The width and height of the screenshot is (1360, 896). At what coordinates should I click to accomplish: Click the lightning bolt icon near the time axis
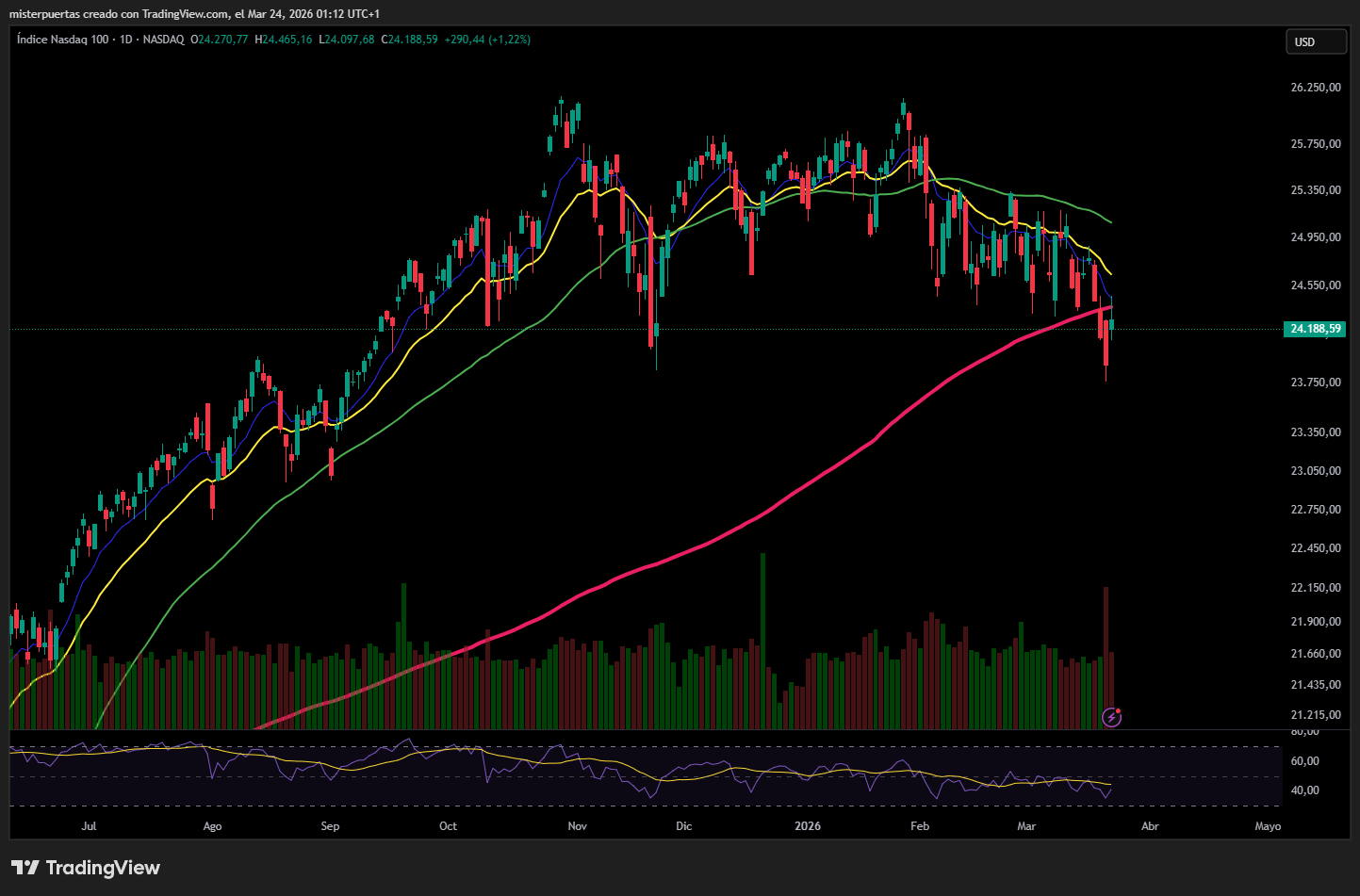coord(1112,718)
